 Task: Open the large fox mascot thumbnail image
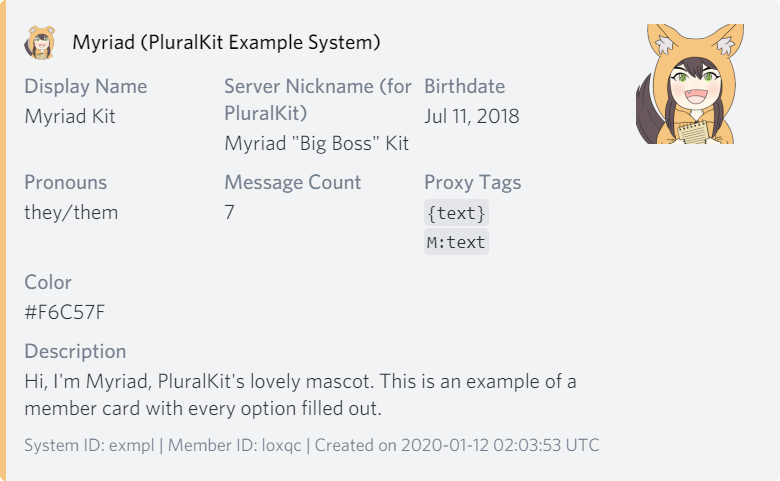[686, 84]
